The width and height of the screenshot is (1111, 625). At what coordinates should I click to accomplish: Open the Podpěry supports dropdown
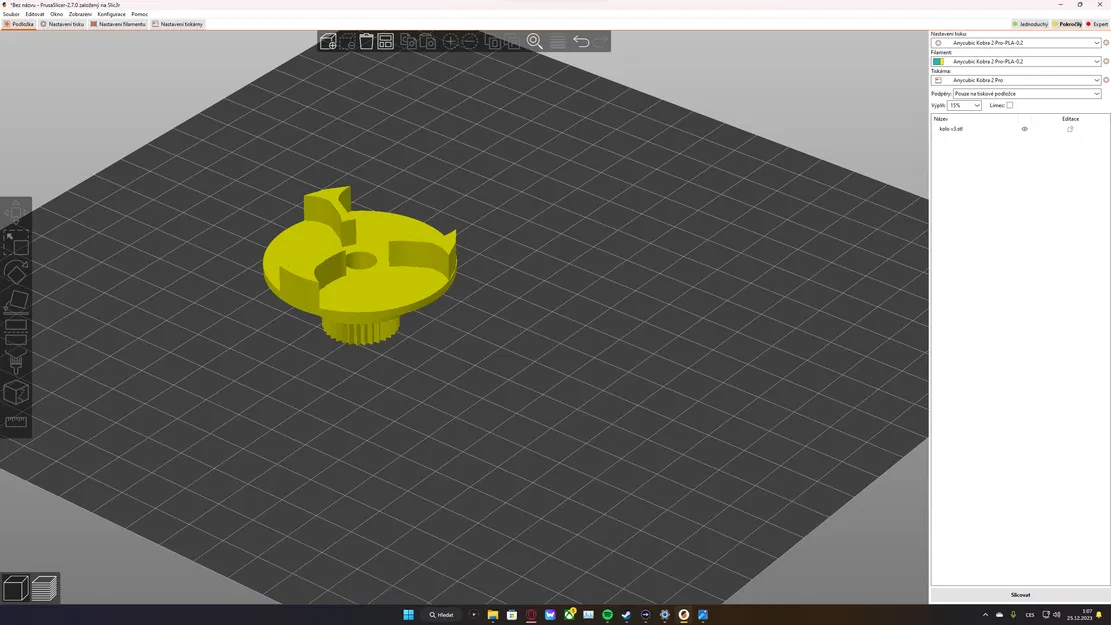[x=1027, y=94]
